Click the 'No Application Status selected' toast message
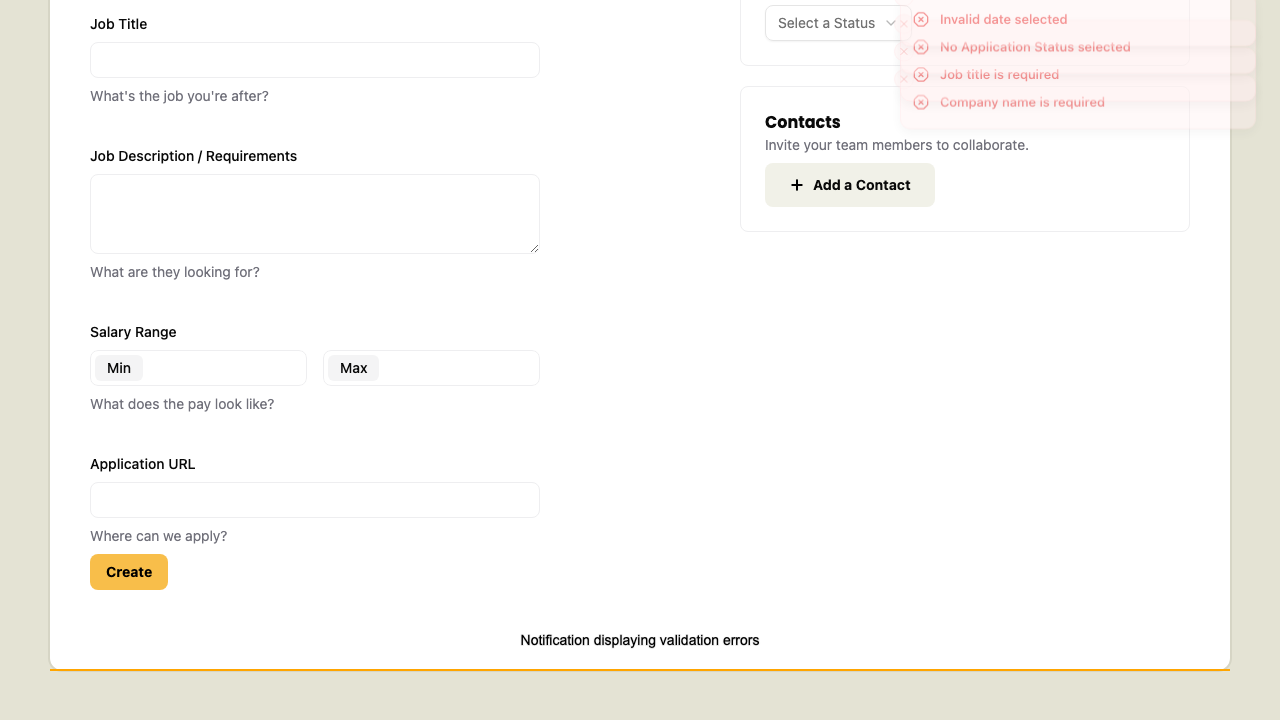1280x720 pixels. (1035, 47)
